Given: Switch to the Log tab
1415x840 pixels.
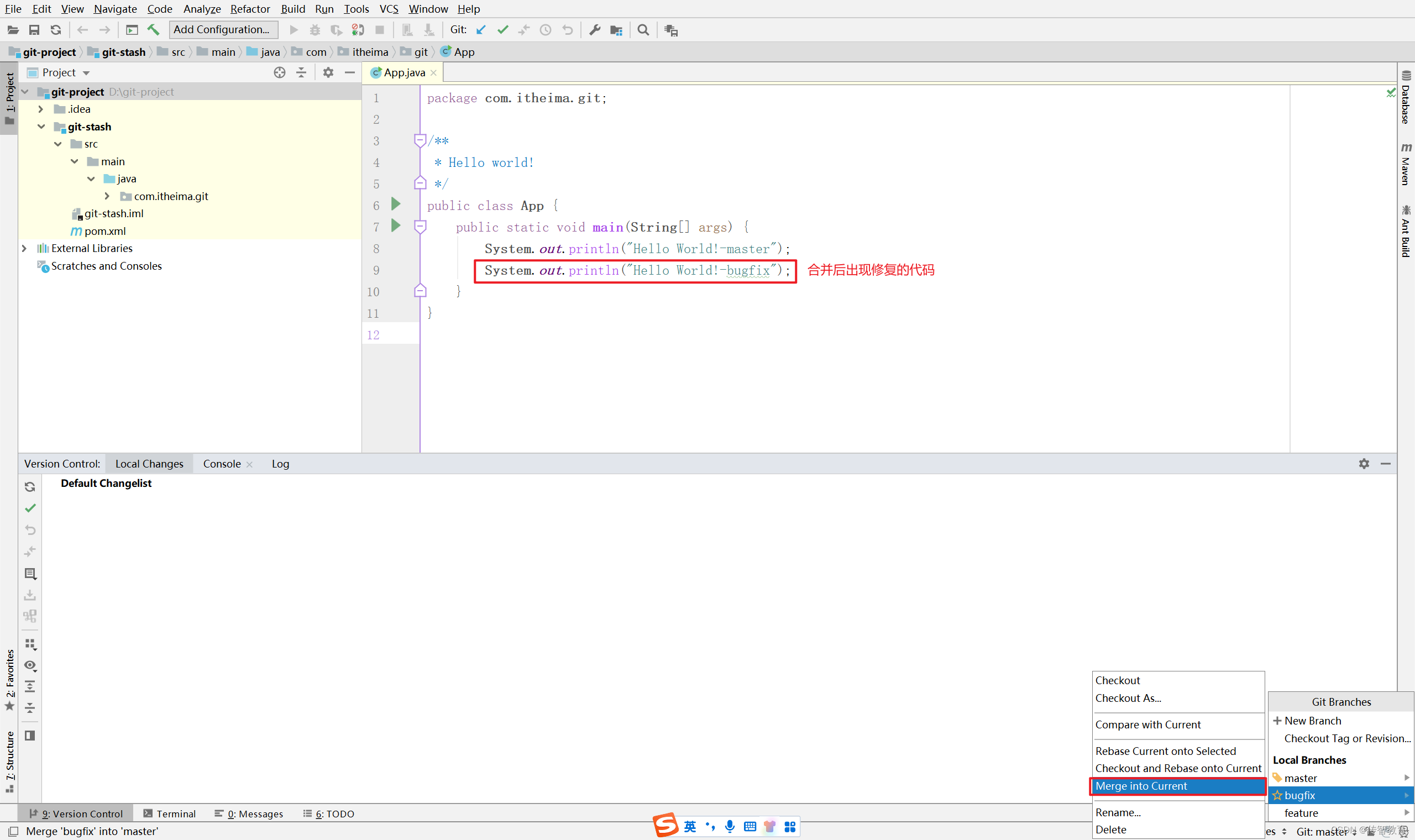Looking at the screenshot, I should tap(280, 464).
